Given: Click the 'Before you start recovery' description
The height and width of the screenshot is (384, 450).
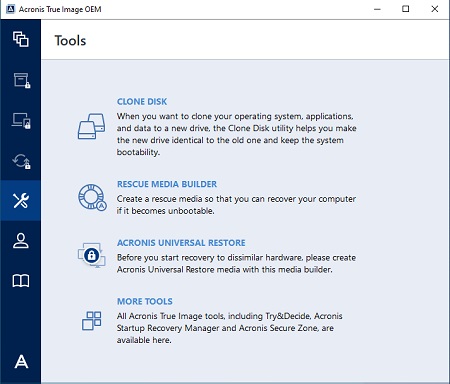Looking at the screenshot, I should point(236,263).
